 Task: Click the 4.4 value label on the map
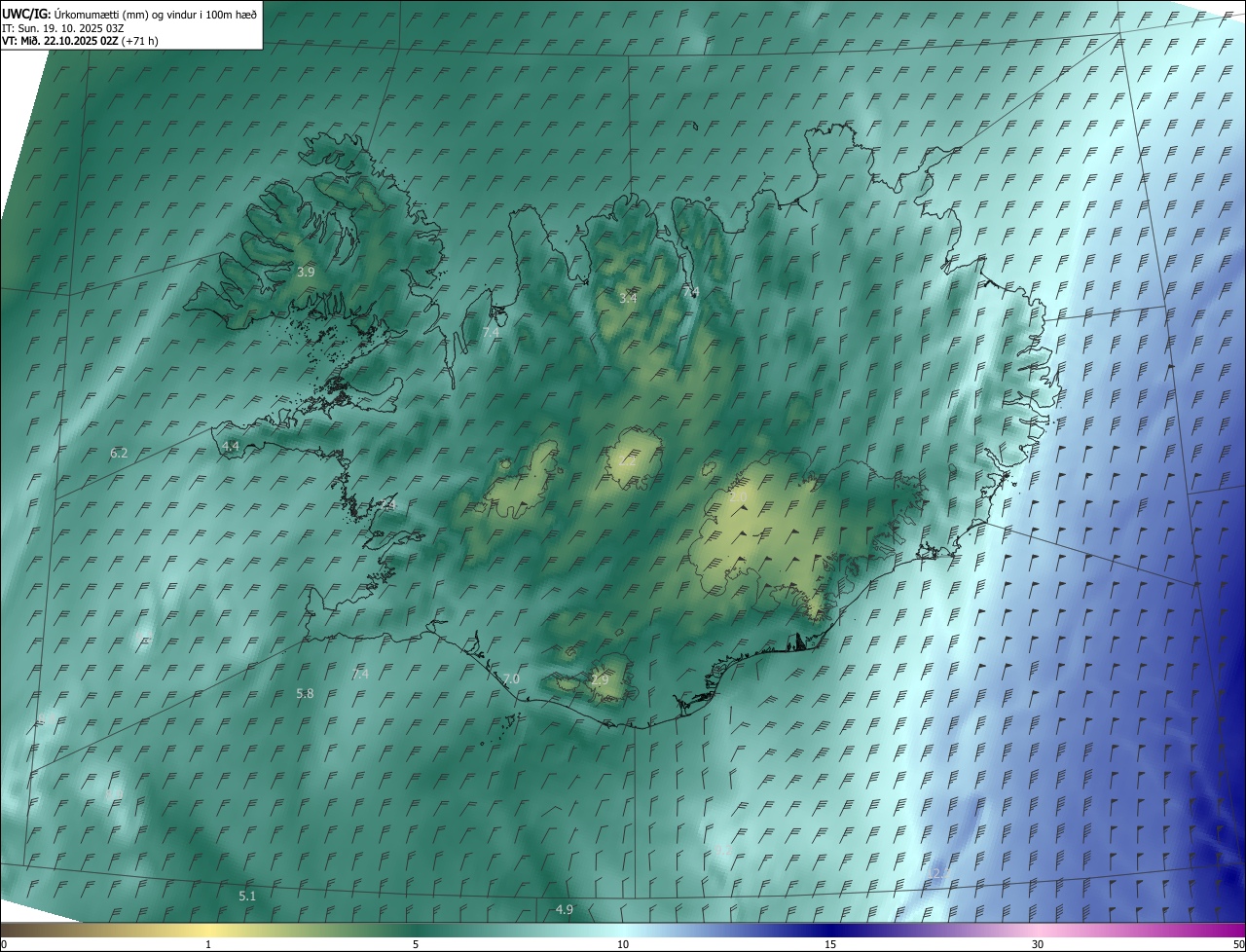(x=231, y=446)
